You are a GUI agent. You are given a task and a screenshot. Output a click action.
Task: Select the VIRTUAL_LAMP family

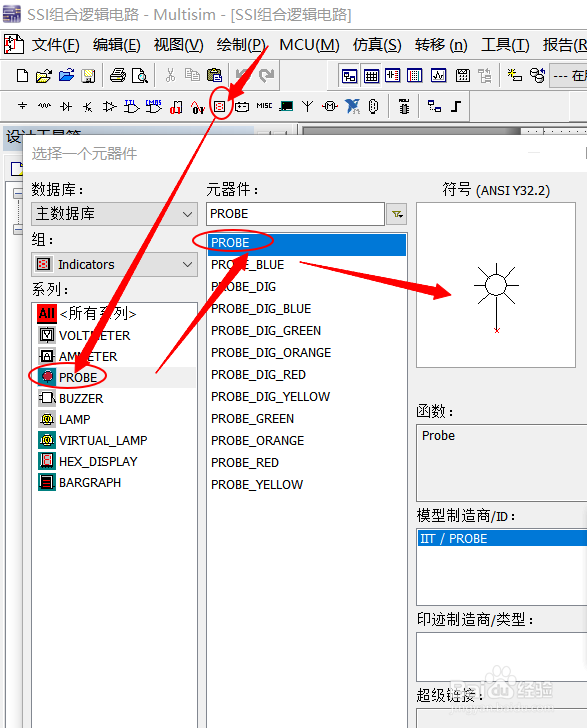(x=115, y=440)
